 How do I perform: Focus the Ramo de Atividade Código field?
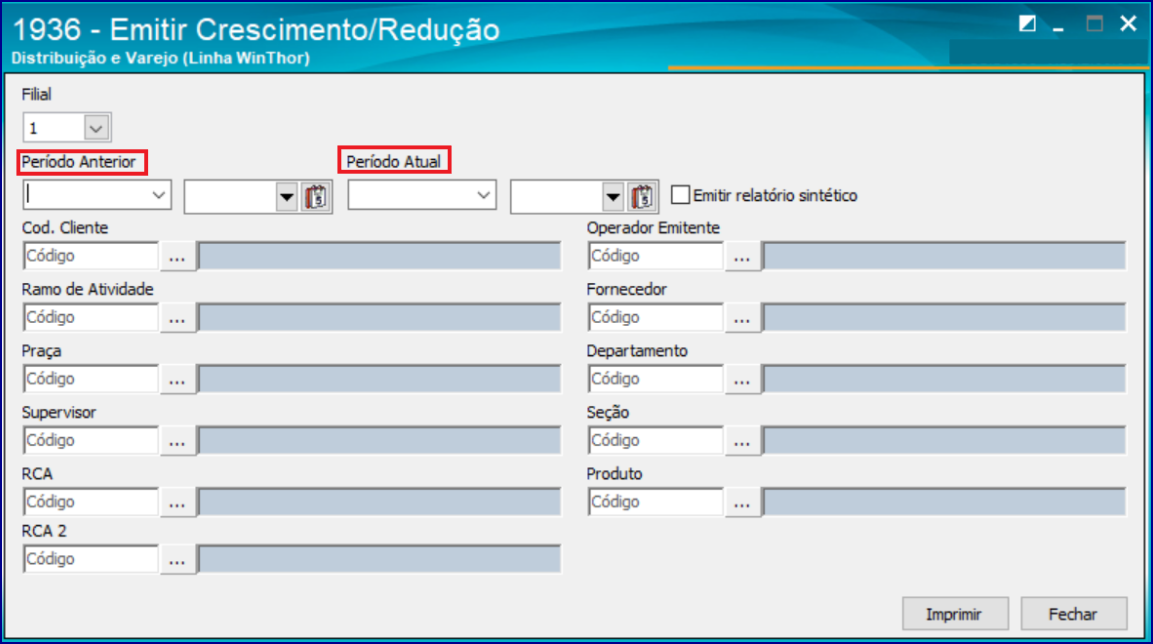90,317
